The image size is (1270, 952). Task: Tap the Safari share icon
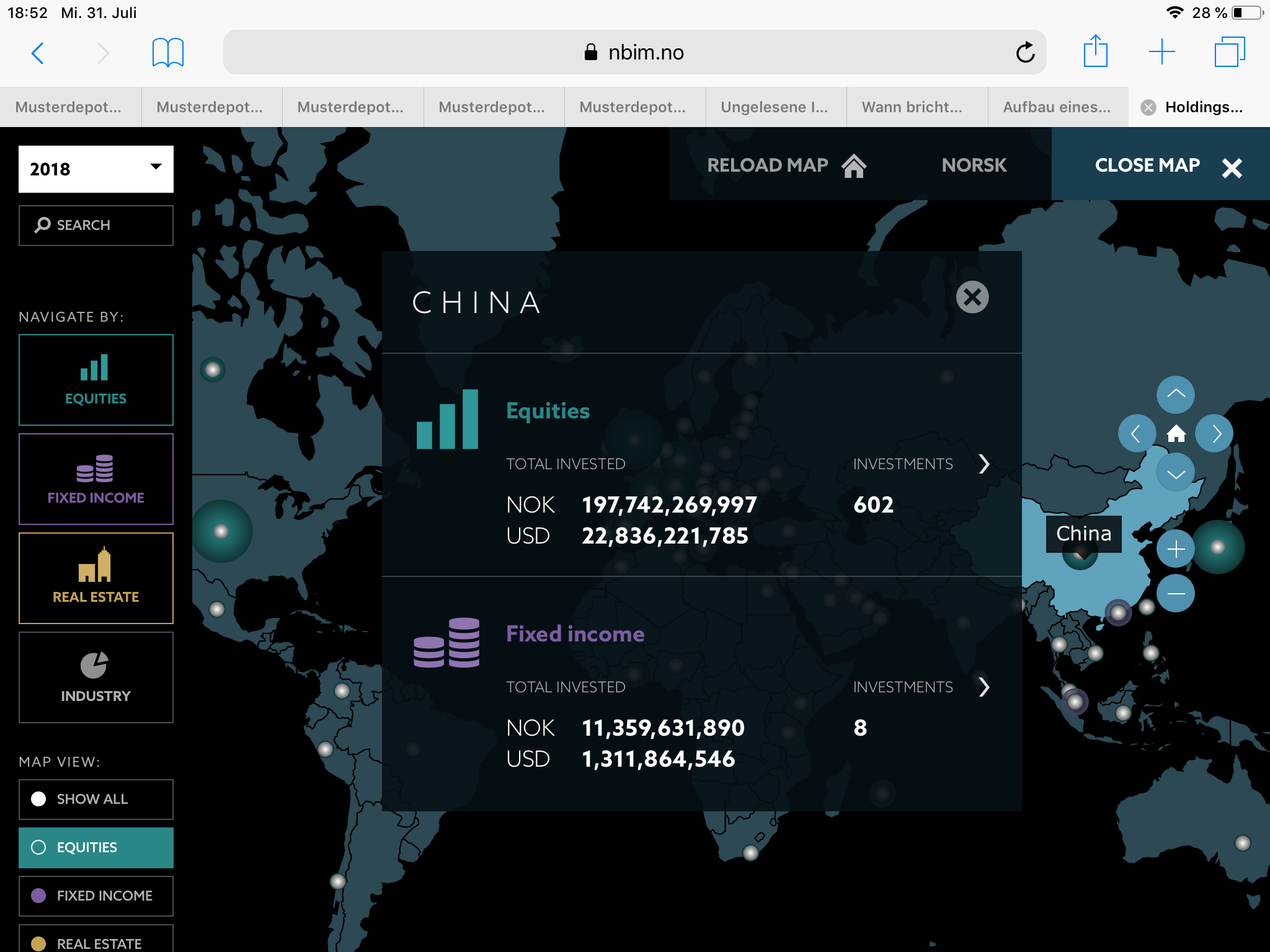click(1095, 51)
